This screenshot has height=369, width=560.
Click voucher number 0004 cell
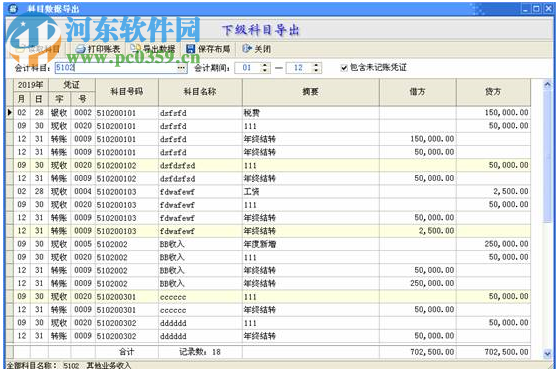click(83, 191)
